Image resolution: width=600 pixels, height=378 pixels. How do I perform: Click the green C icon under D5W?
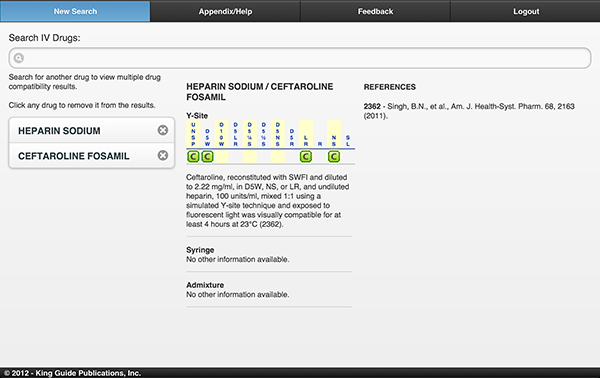(207, 156)
